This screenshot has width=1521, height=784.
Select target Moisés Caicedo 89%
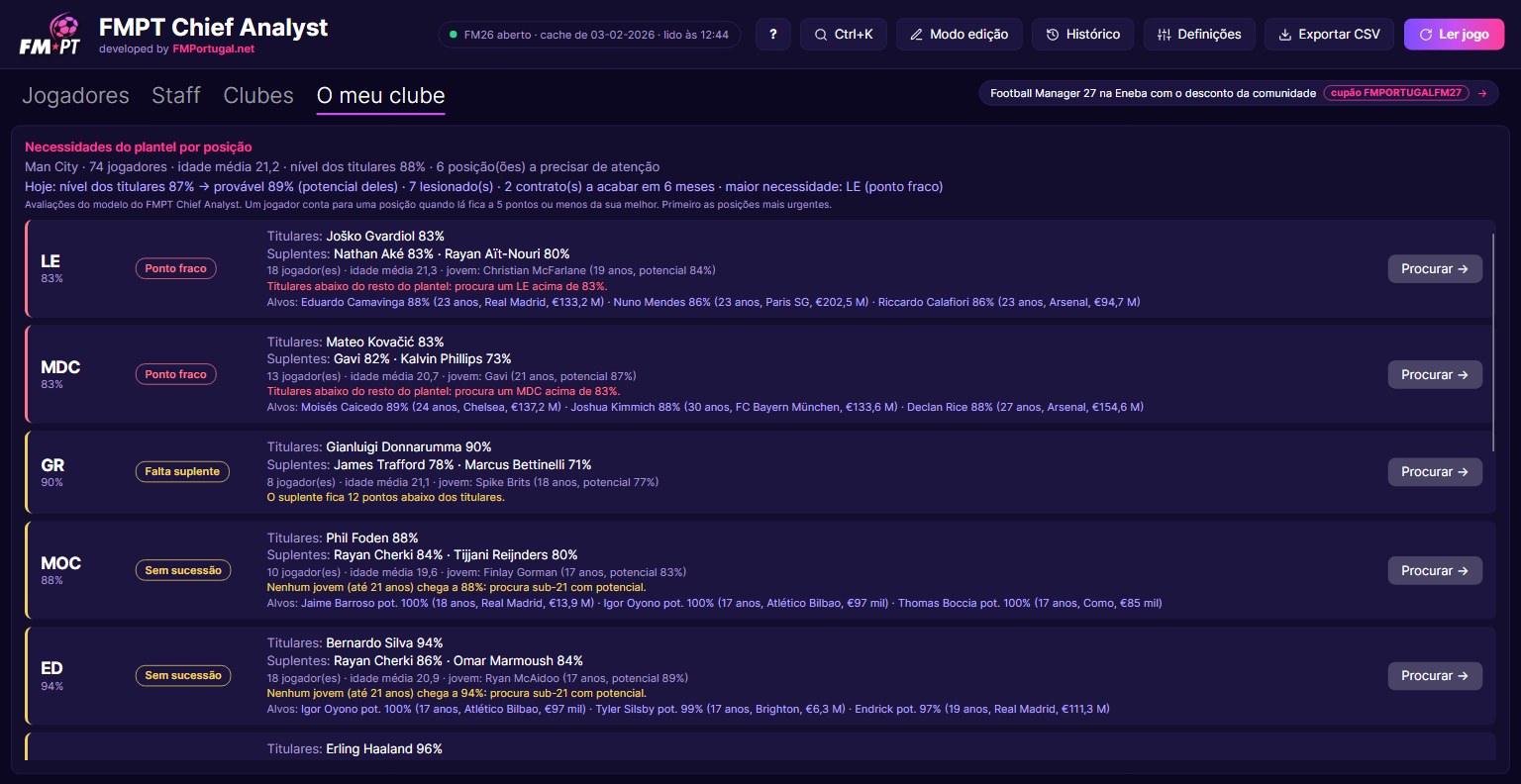(x=431, y=407)
